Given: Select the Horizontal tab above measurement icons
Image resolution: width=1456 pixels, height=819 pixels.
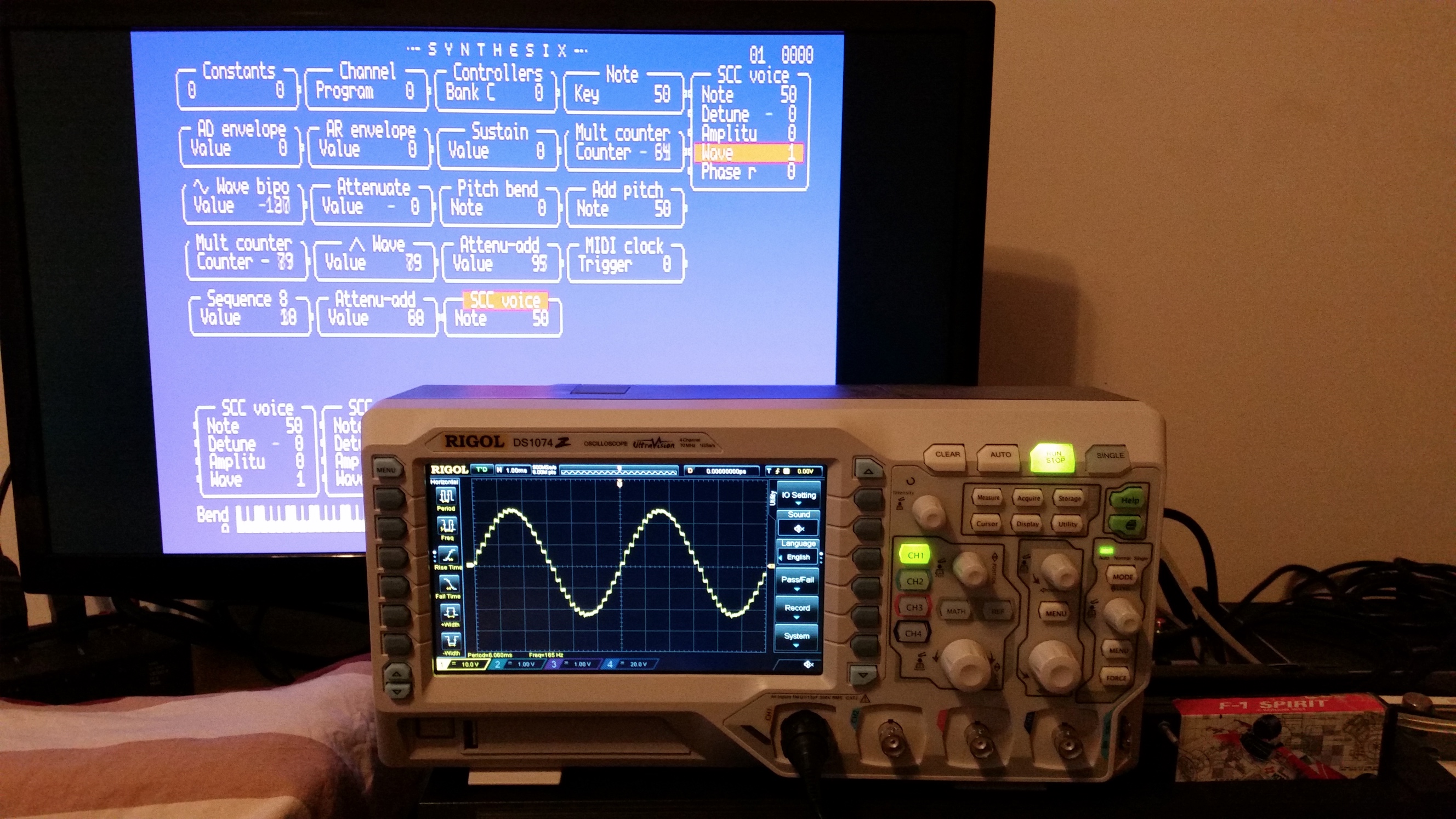Looking at the screenshot, I should (x=444, y=482).
